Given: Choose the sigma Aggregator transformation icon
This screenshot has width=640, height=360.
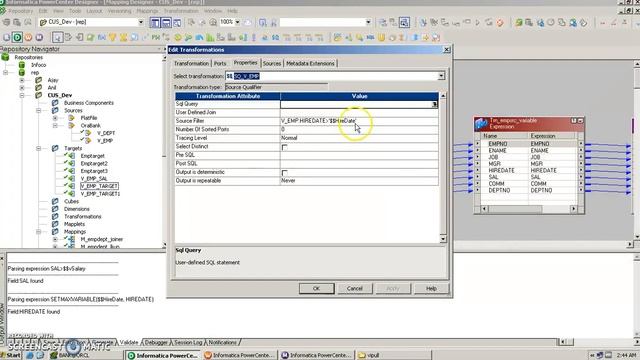Looking at the screenshot, I should (123, 38).
